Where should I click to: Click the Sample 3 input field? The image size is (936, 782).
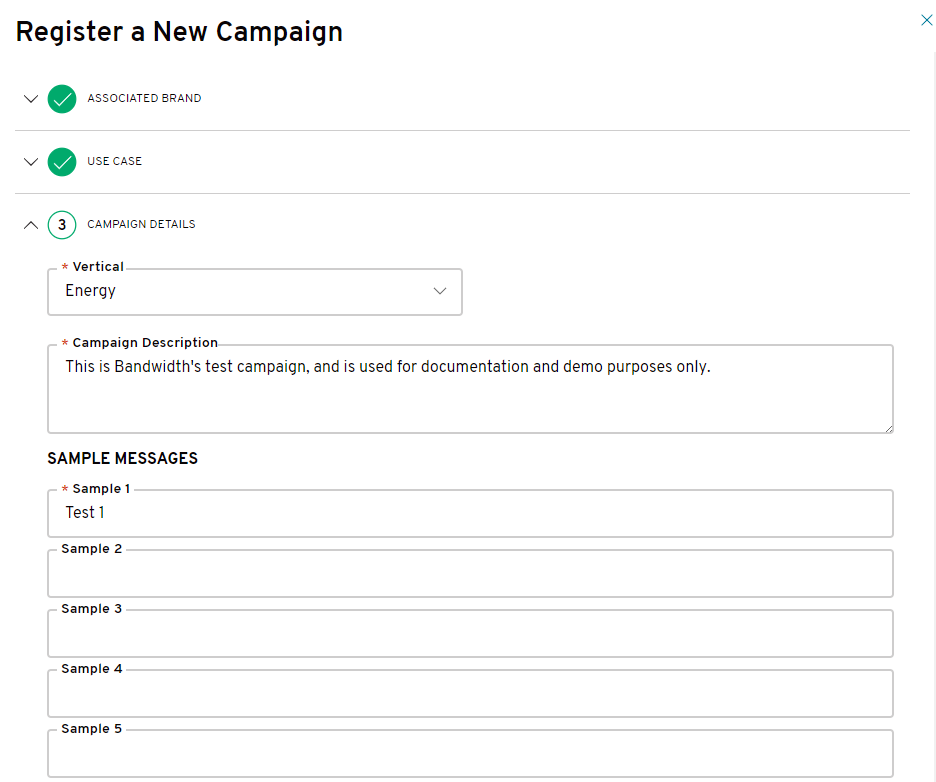(x=470, y=633)
